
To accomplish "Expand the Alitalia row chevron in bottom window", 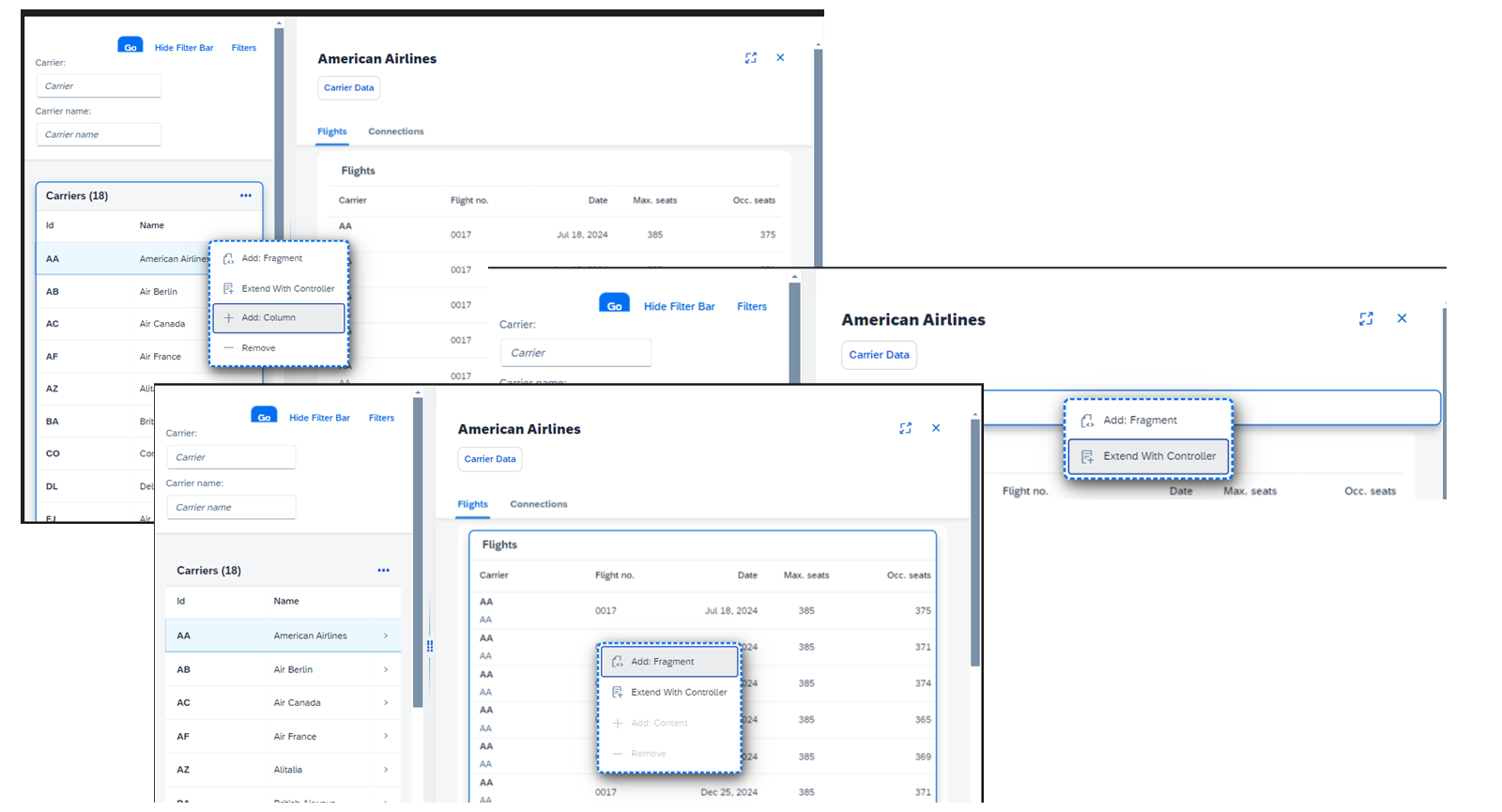I will (386, 770).
